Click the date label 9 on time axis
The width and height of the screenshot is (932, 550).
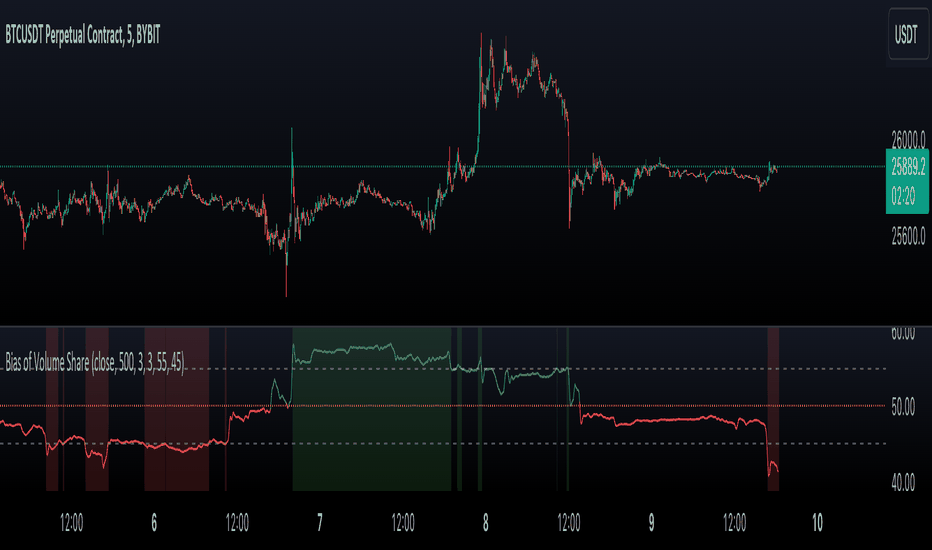(651, 523)
